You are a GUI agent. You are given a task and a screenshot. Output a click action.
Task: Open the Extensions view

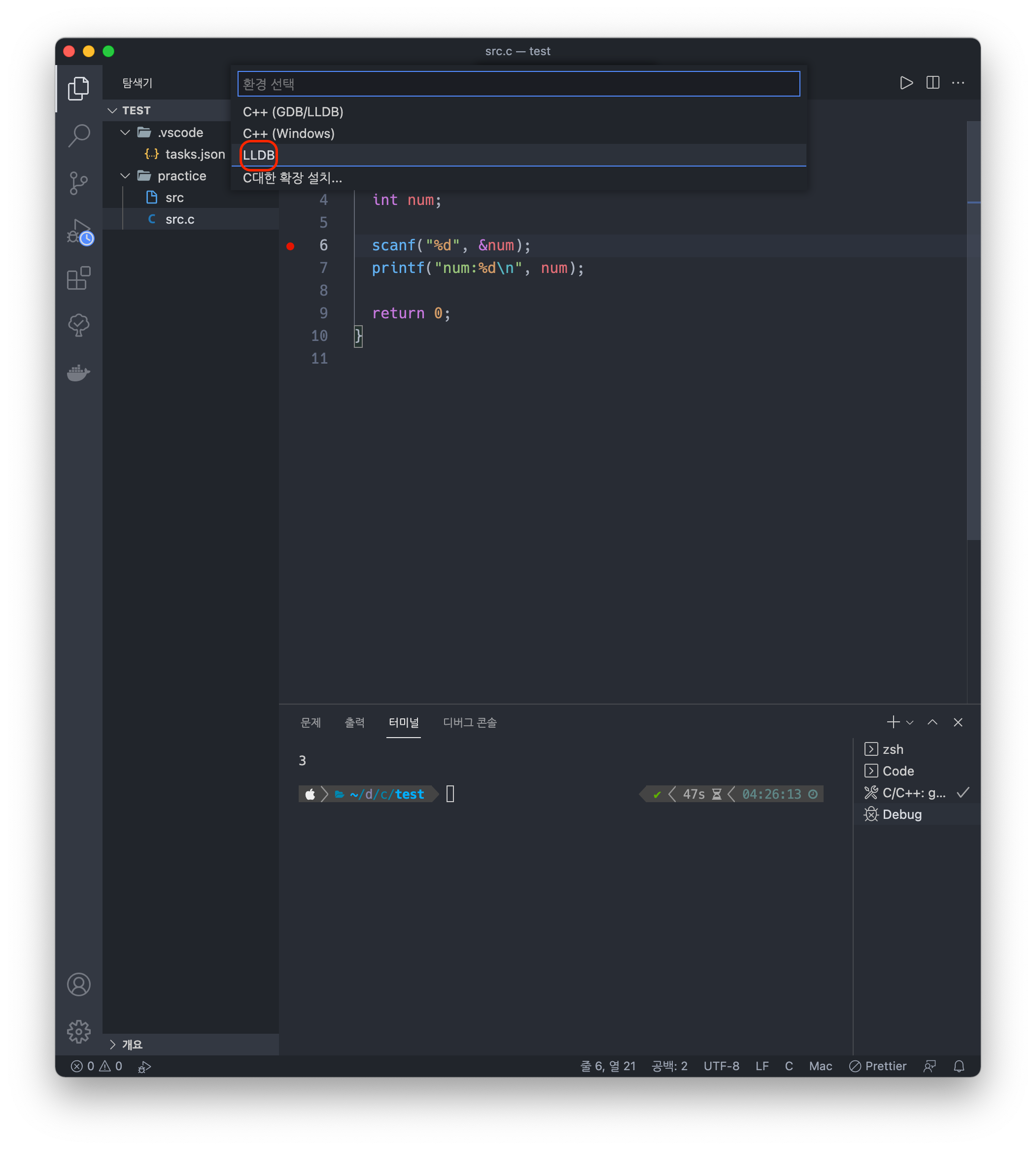(x=78, y=278)
